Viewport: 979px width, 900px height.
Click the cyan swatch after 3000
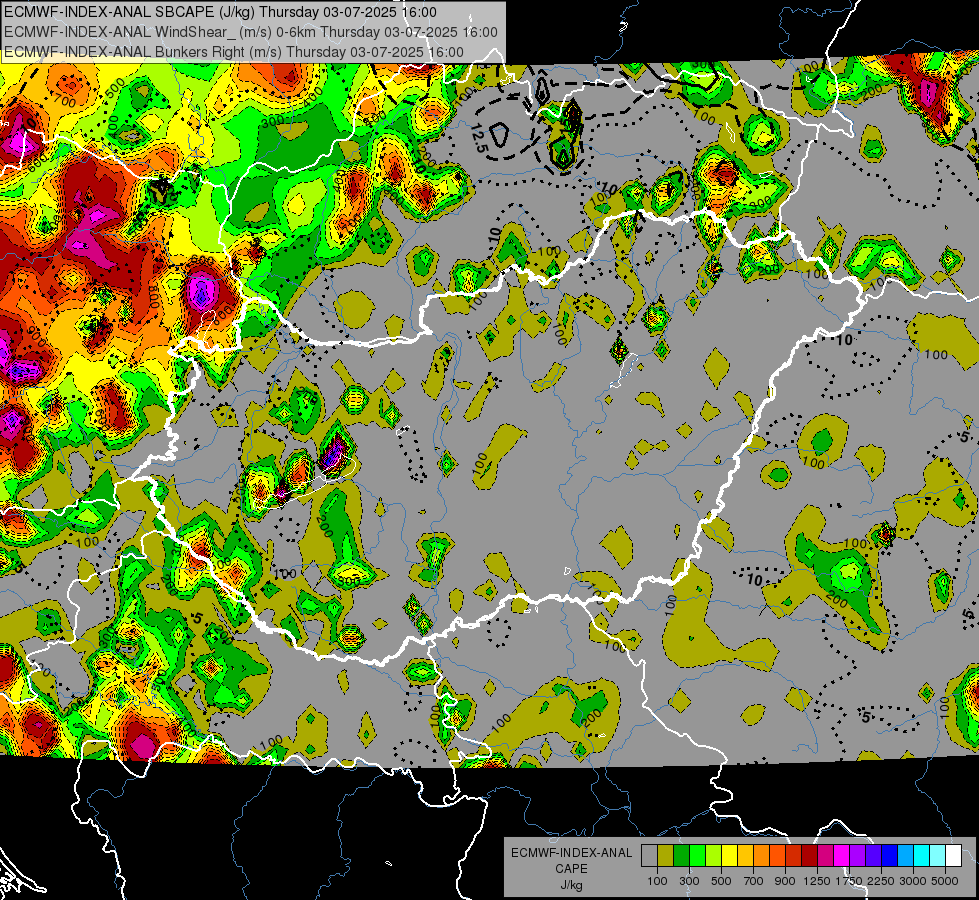pyautogui.click(x=922, y=855)
